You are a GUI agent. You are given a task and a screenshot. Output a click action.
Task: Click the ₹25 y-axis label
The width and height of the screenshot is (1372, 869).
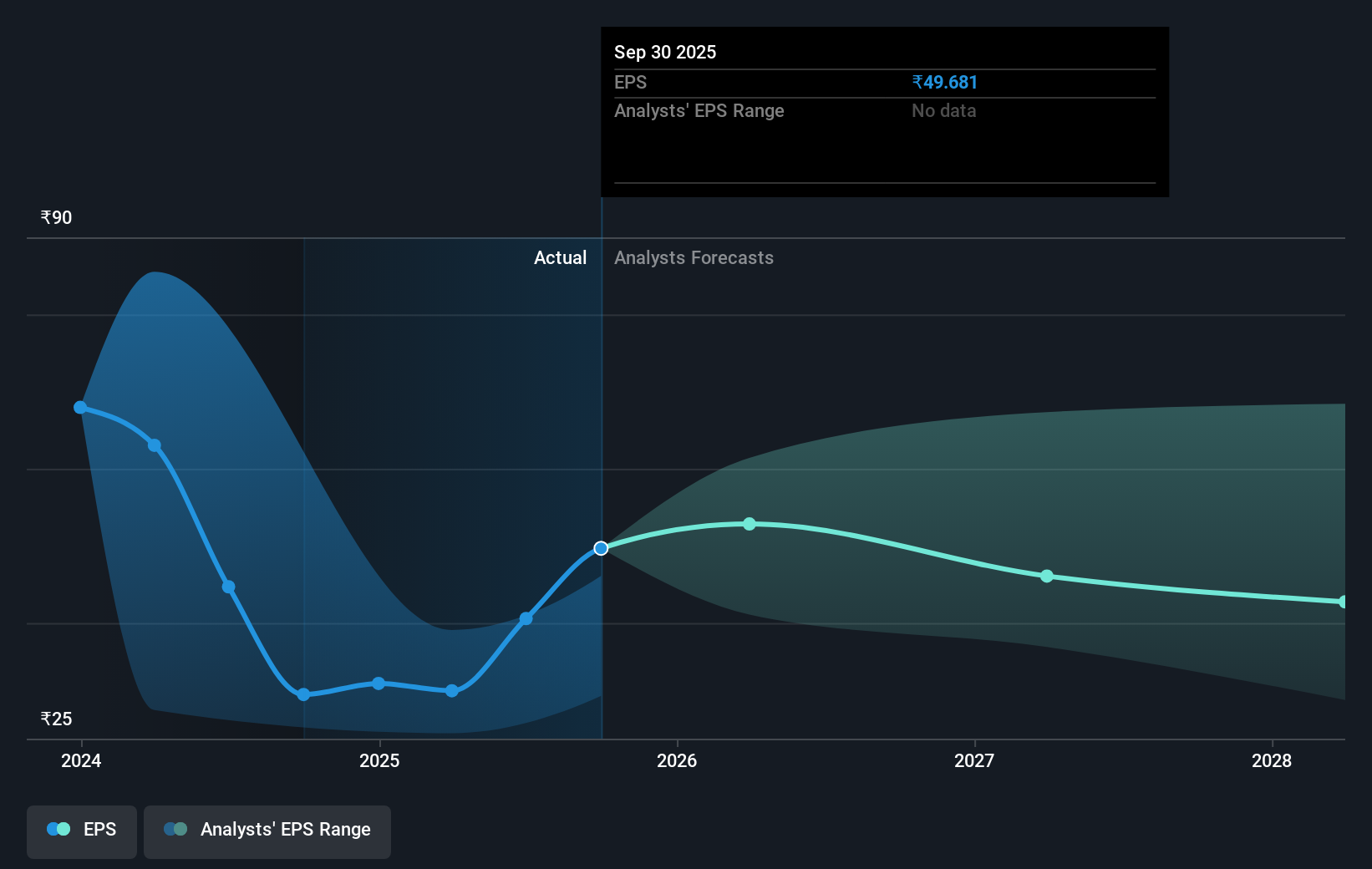click(x=56, y=719)
